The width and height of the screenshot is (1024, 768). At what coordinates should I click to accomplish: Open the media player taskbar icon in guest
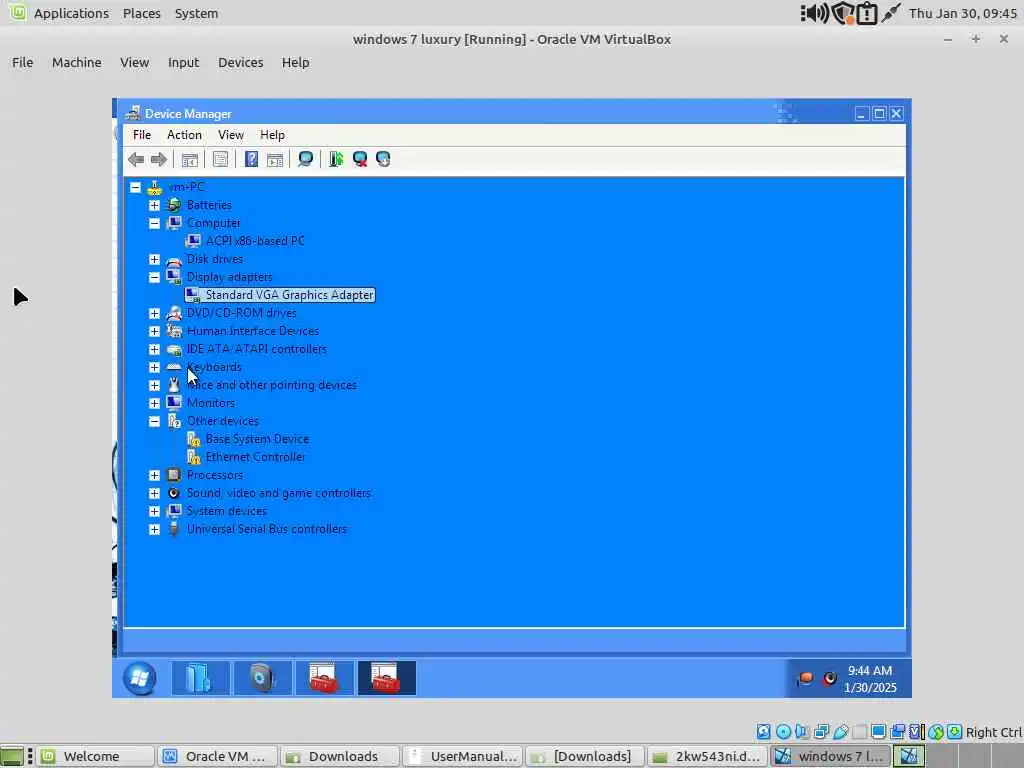point(262,678)
